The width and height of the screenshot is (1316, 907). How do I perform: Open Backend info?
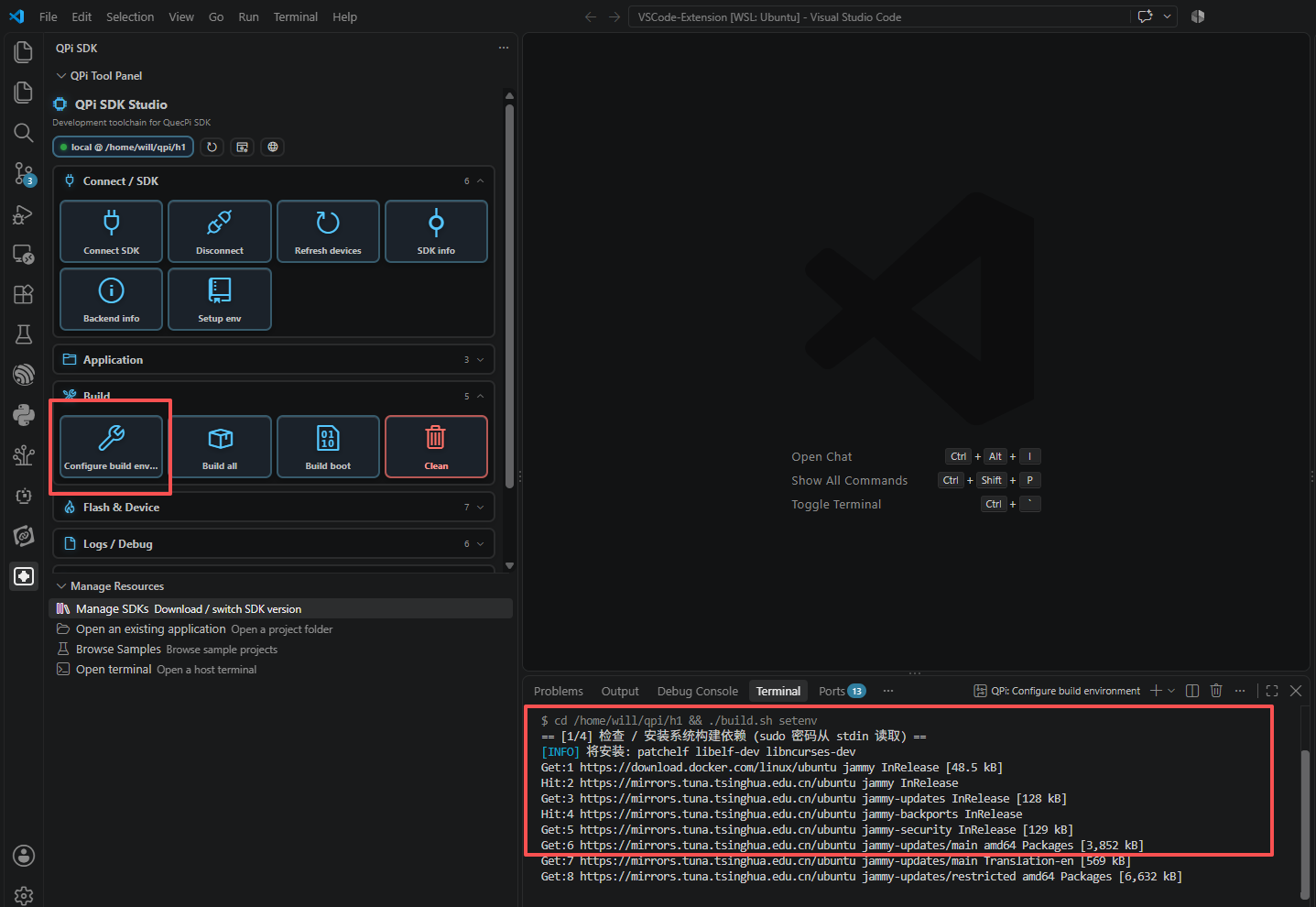(x=111, y=300)
